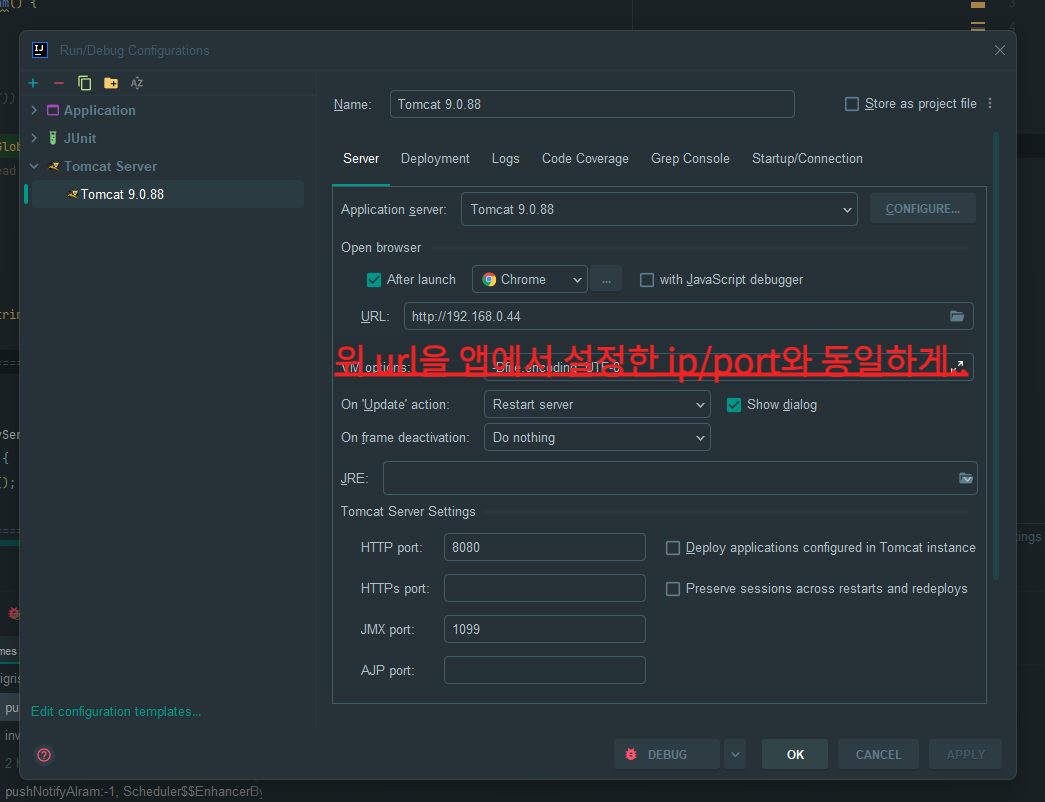Uncheck After launch checkbox
The image size is (1045, 802).
point(374,279)
